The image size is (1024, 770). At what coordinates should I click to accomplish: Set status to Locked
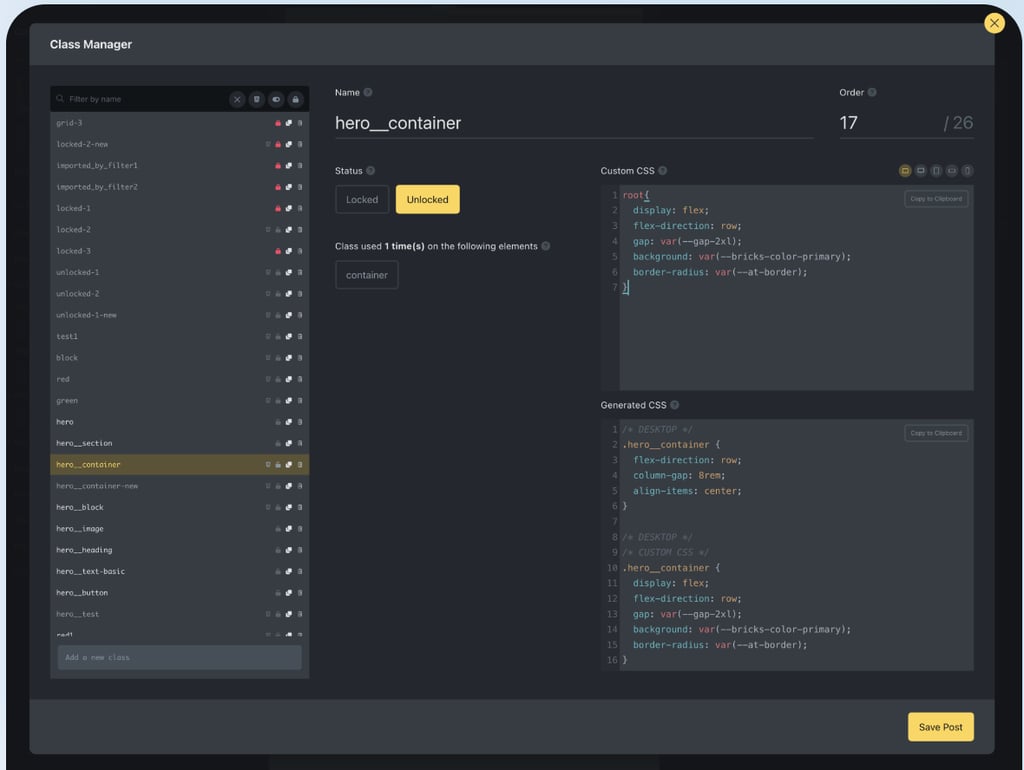point(362,200)
